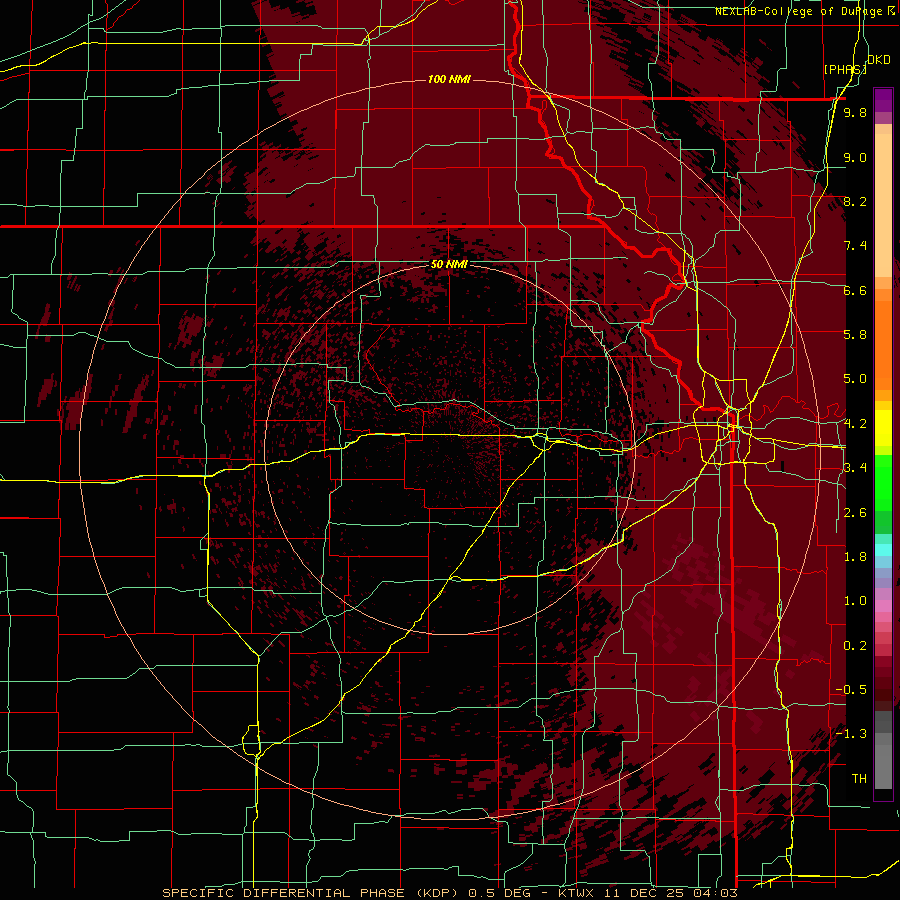Viewport: 900px width, 900px height.
Task: Click the 9.0 value on the scale
Action: pos(855,157)
